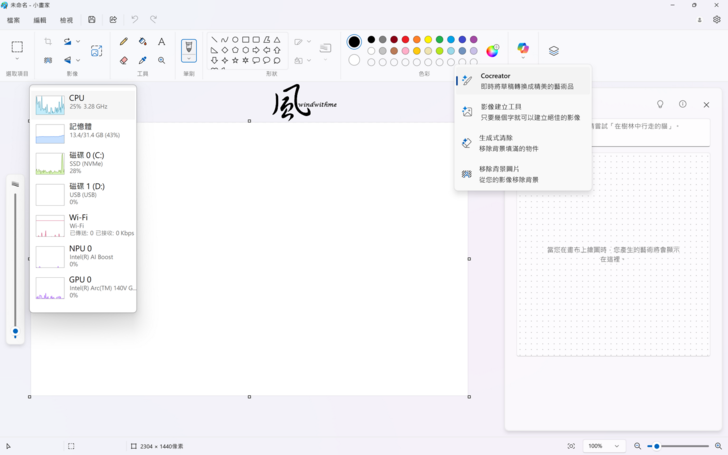Click the Save disk icon

92,20
